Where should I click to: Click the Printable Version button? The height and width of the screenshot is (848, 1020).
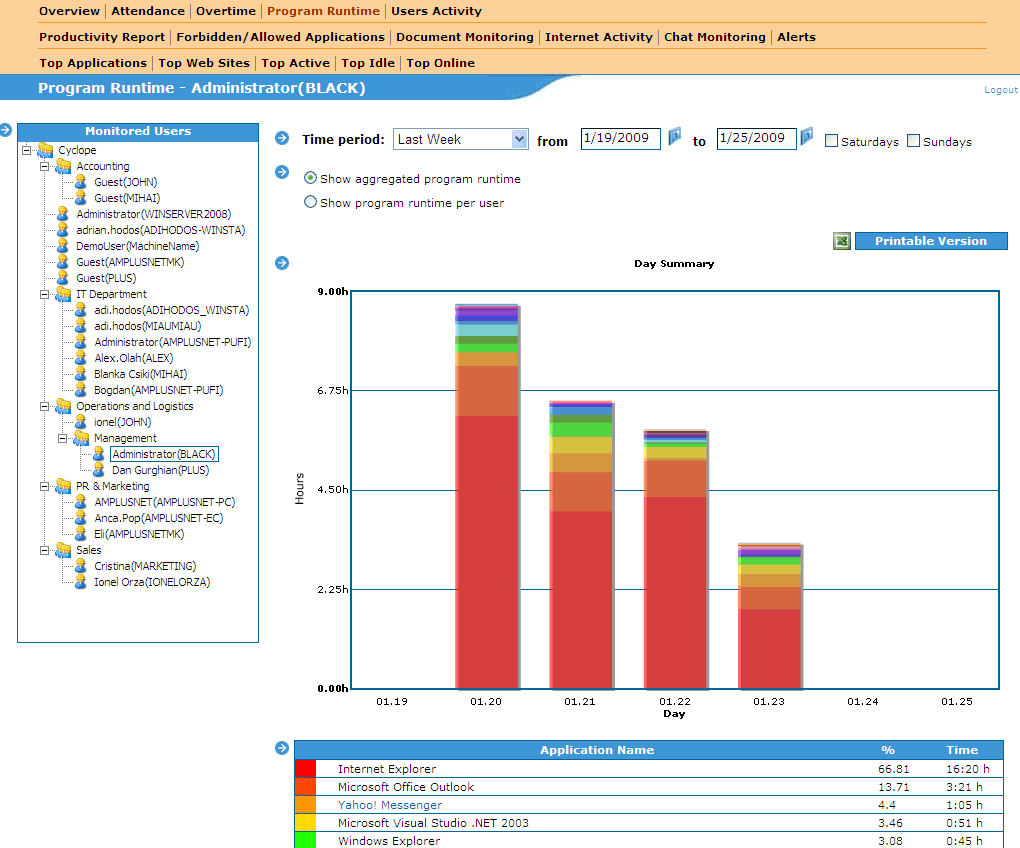coord(930,241)
